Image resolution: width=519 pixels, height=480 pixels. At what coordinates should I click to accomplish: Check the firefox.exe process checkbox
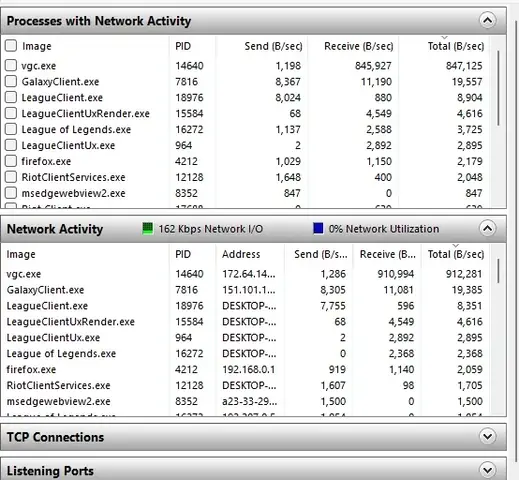pyautogui.click(x=11, y=161)
